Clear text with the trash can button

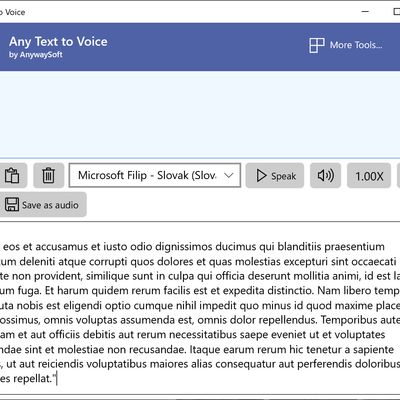(49, 175)
